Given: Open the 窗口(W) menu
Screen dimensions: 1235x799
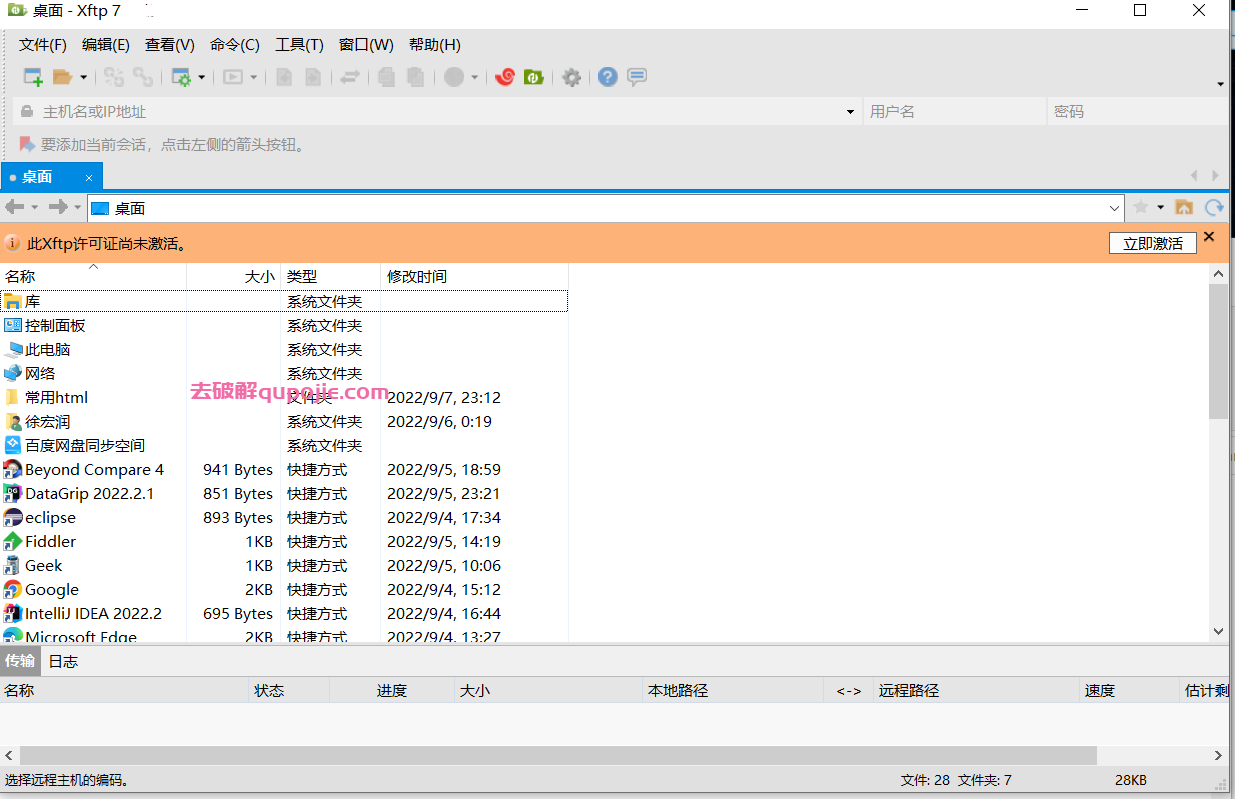Looking at the screenshot, I should click(x=366, y=45).
